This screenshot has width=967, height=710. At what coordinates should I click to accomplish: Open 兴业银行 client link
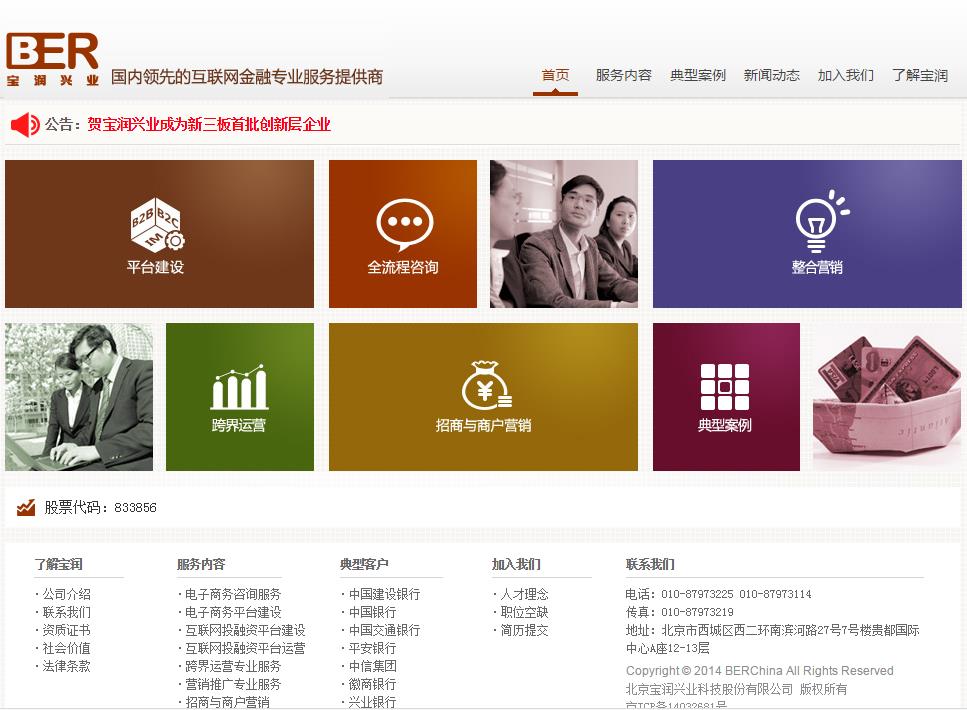(x=372, y=701)
